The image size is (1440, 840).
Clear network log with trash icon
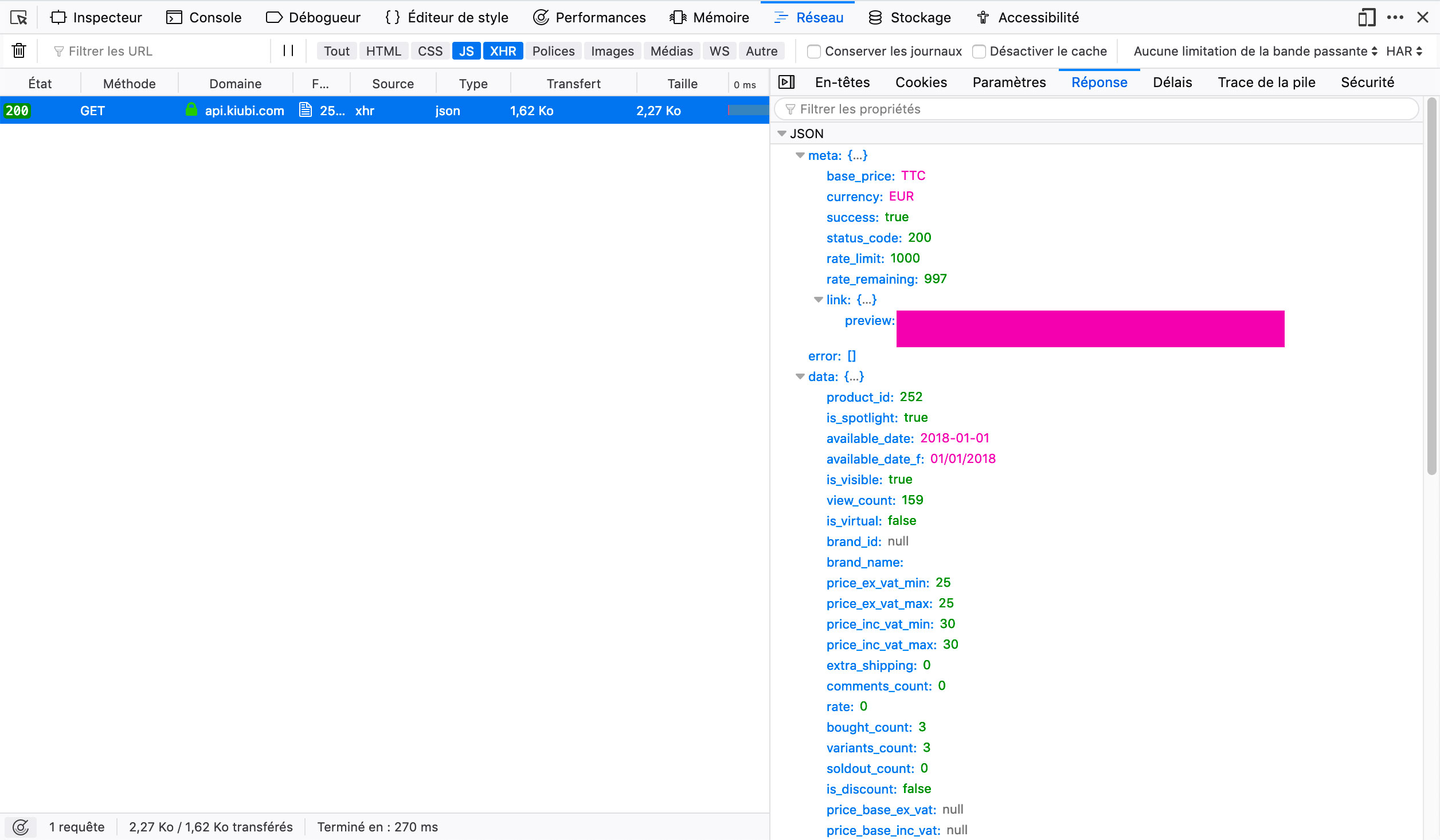[19, 51]
